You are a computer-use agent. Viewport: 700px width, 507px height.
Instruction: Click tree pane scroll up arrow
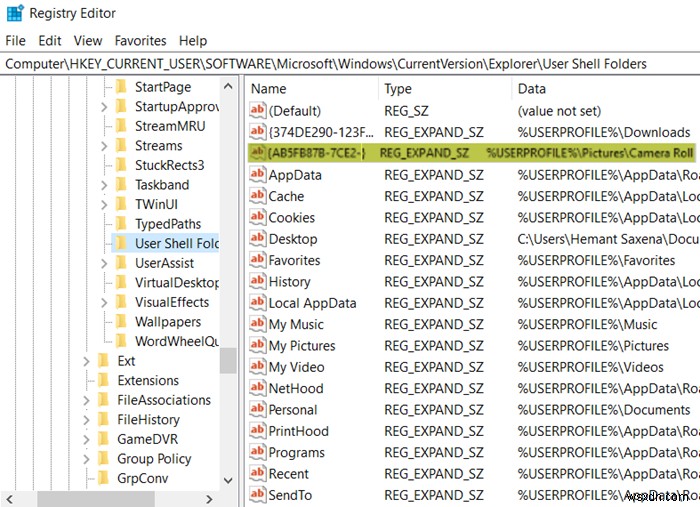pyautogui.click(x=228, y=86)
